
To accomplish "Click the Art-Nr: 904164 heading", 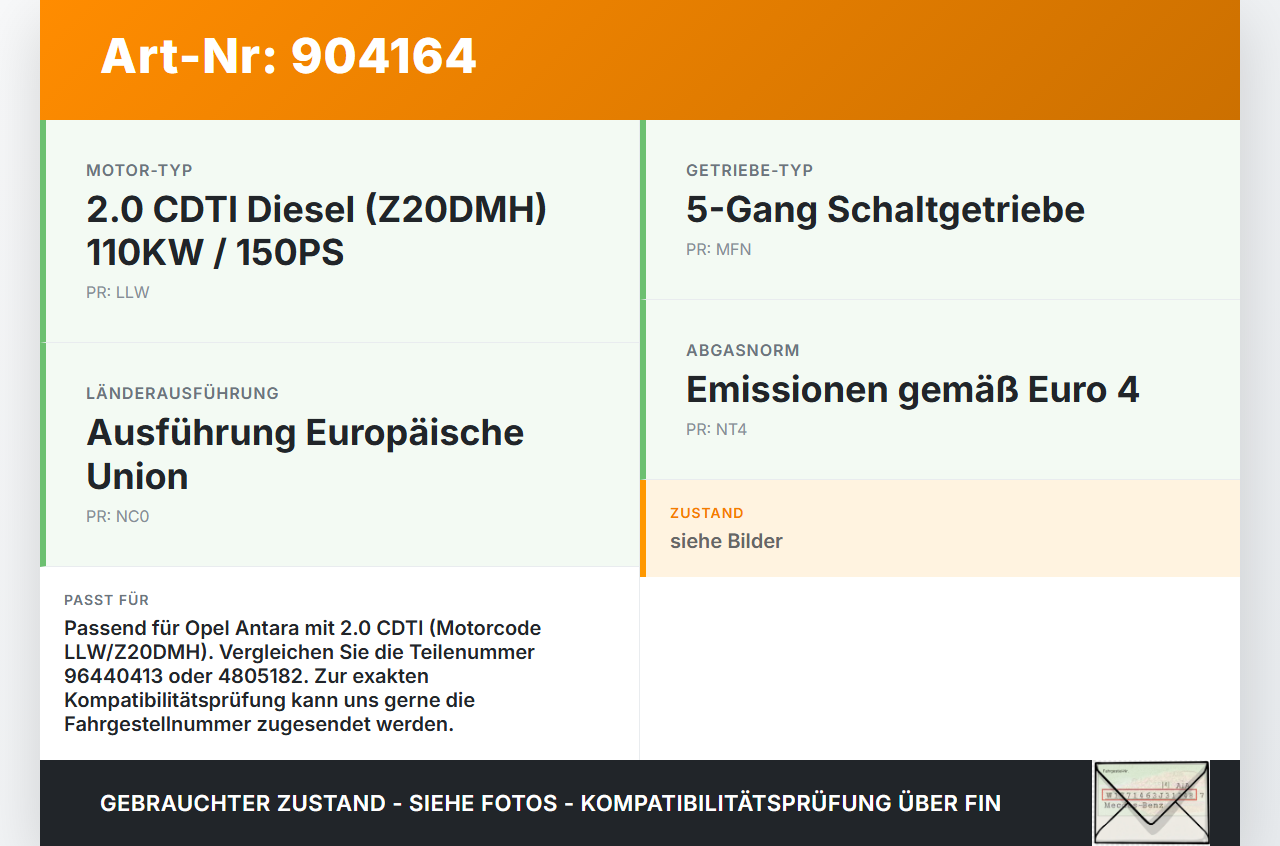I will click(288, 56).
